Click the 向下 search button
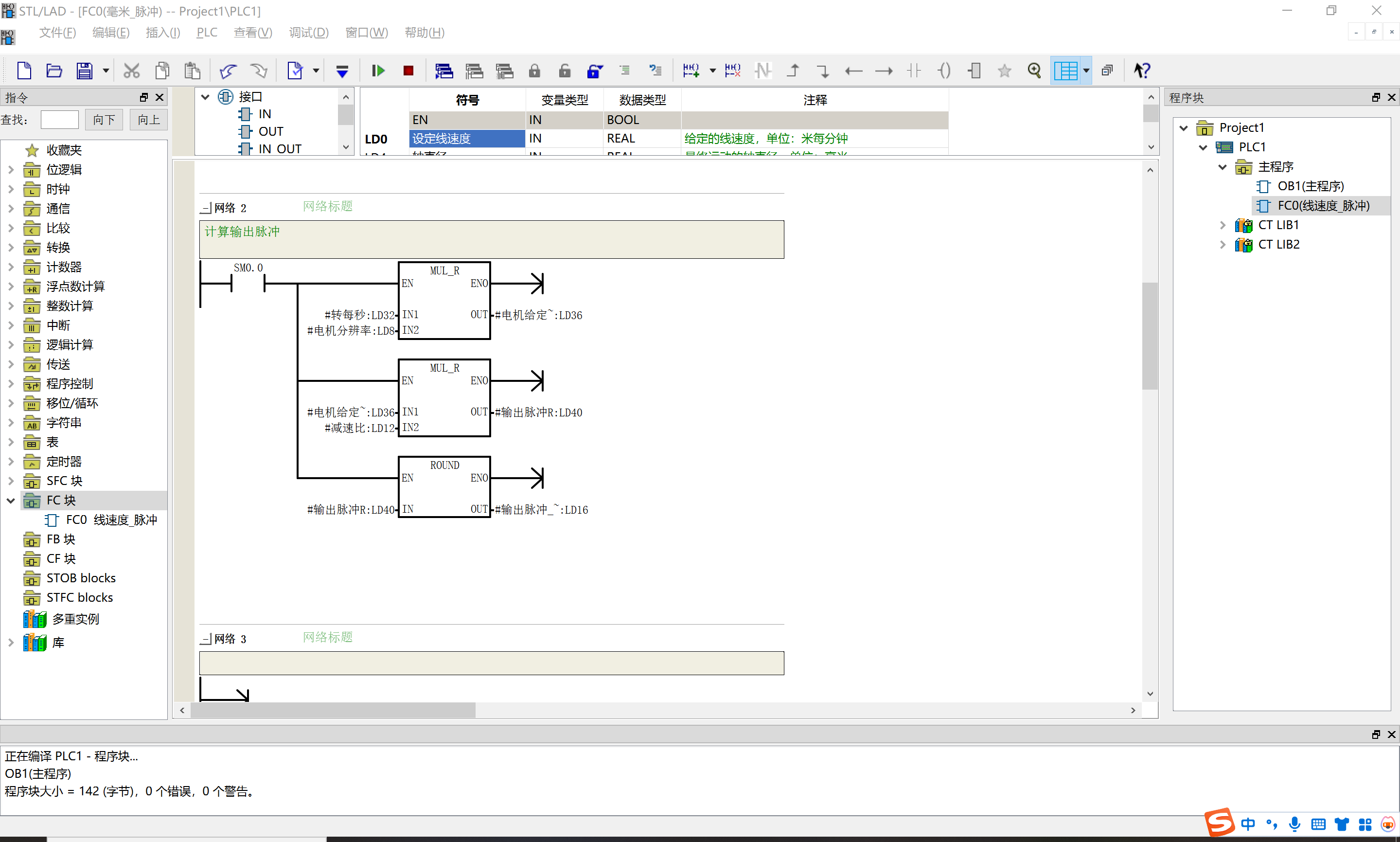The width and height of the screenshot is (1400, 842). (105, 120)
